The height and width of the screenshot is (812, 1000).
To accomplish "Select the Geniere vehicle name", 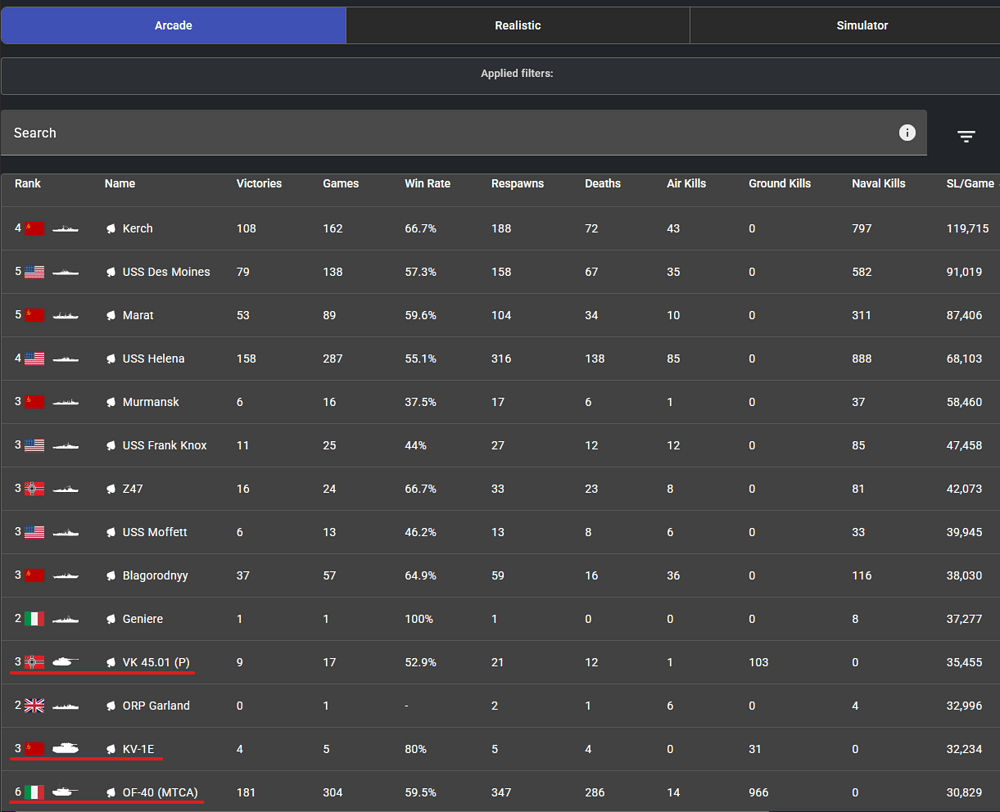I will (x=143, y=619).
